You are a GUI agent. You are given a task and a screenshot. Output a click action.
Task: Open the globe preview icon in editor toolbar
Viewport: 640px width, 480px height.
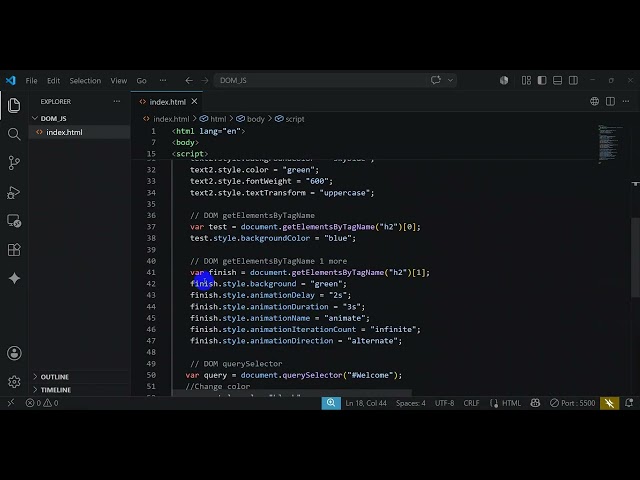594,101
